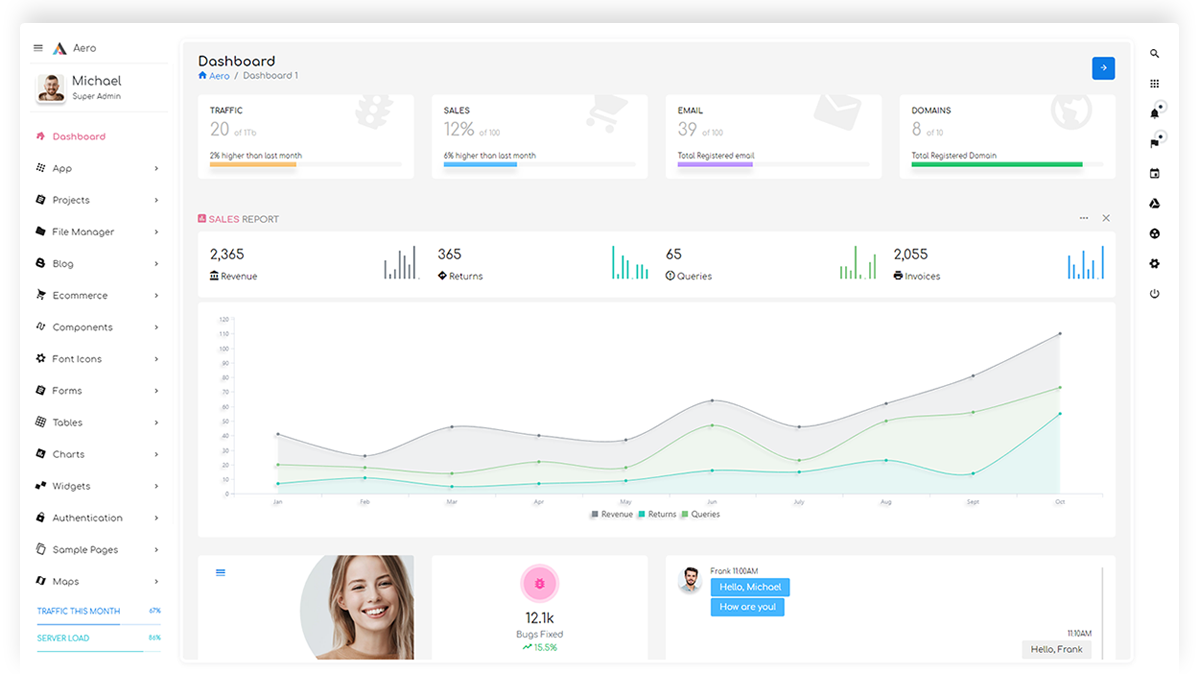Click the Aero breadcrumb link

219,76
